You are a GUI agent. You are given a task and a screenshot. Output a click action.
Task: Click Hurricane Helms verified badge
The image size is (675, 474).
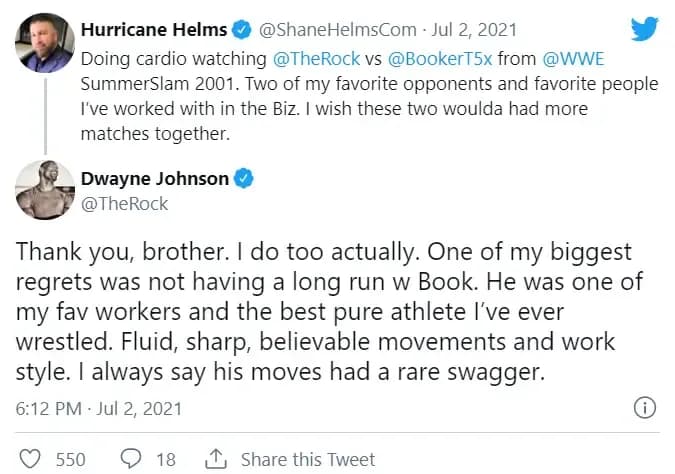click(x=241, y=29)
